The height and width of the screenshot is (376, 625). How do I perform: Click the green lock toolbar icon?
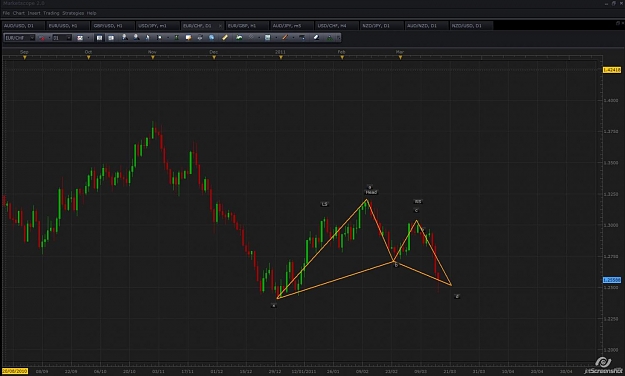pos(330,38)
